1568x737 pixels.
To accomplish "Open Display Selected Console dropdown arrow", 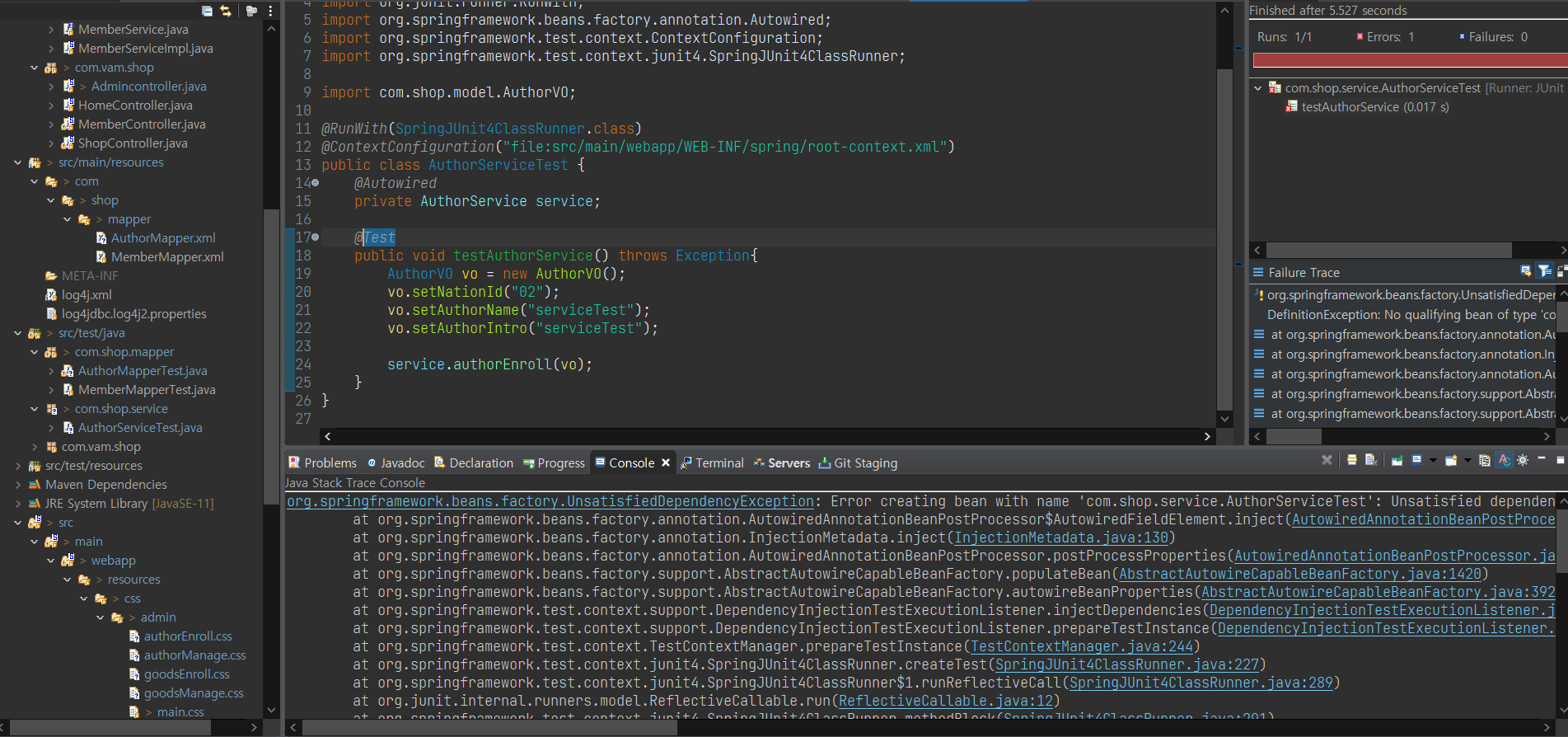I will (1433, 460).
